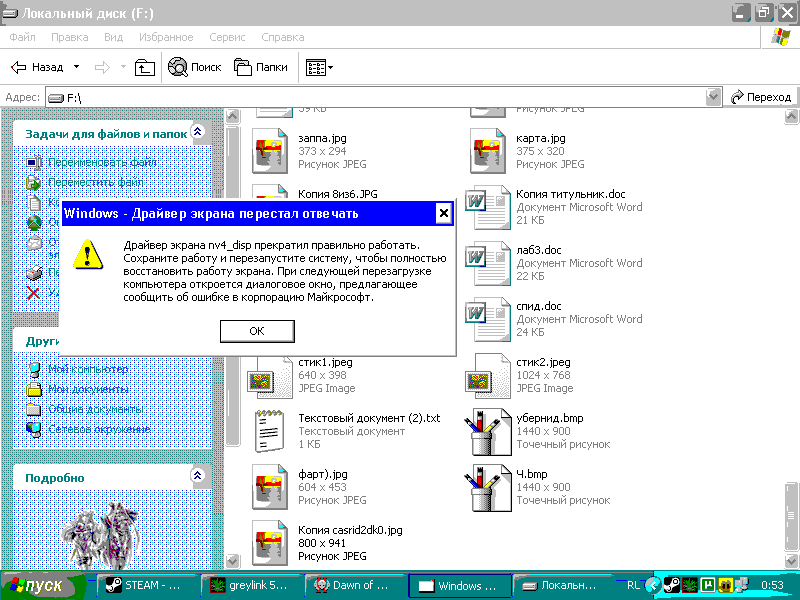Viewport: 800px width, 600px height.
Task: Select the фарт).jpg file icon
Action: click(270, 487)
